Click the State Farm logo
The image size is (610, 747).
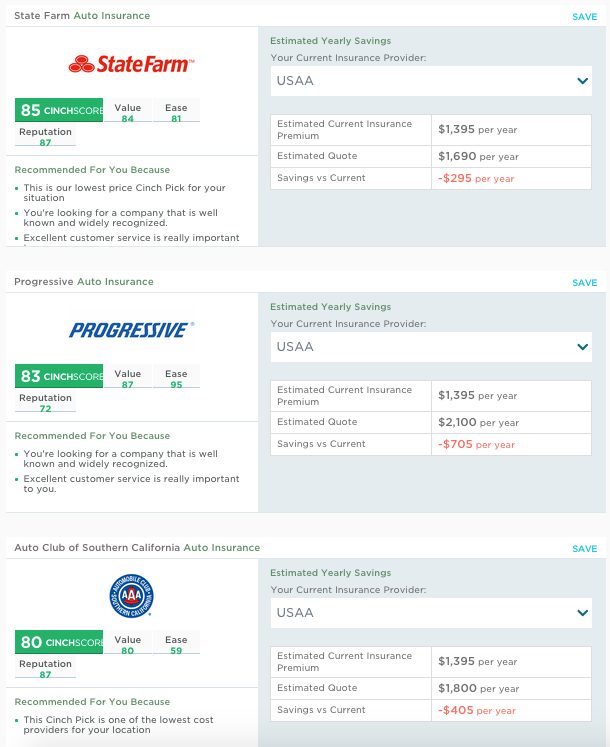click(x=131, y=64)
